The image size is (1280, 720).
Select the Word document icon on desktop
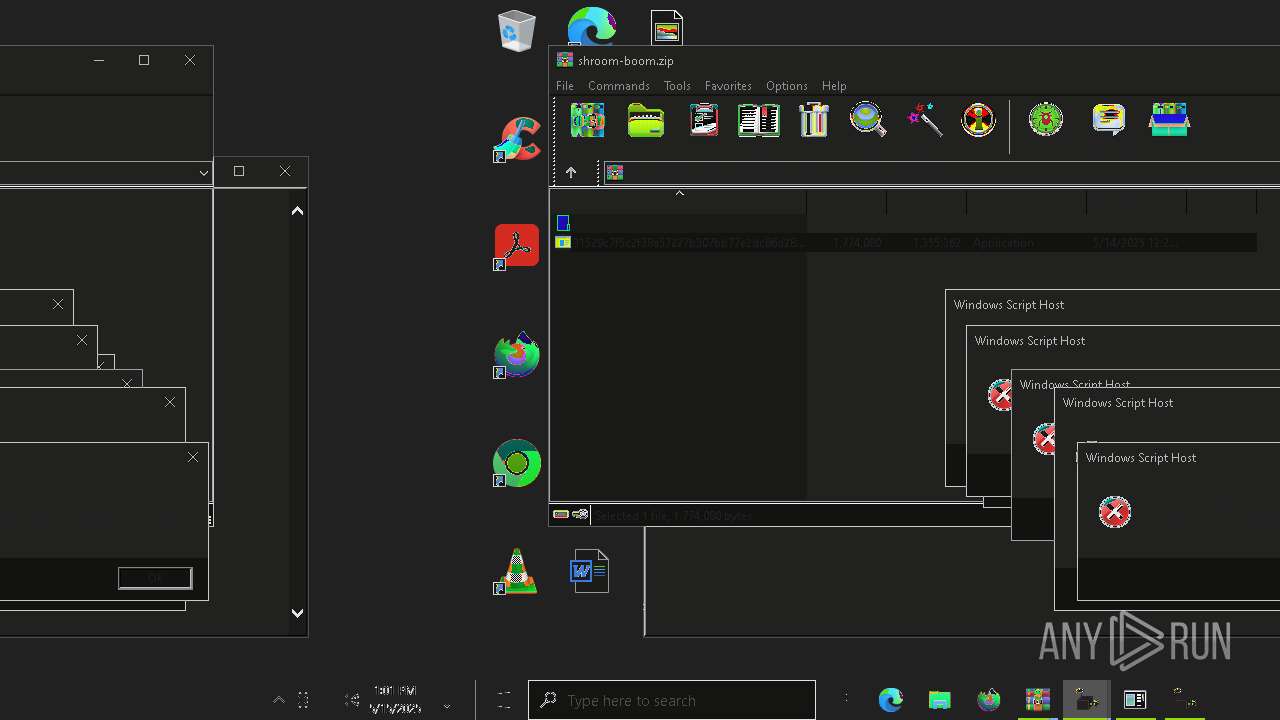(x=589, y=571)
